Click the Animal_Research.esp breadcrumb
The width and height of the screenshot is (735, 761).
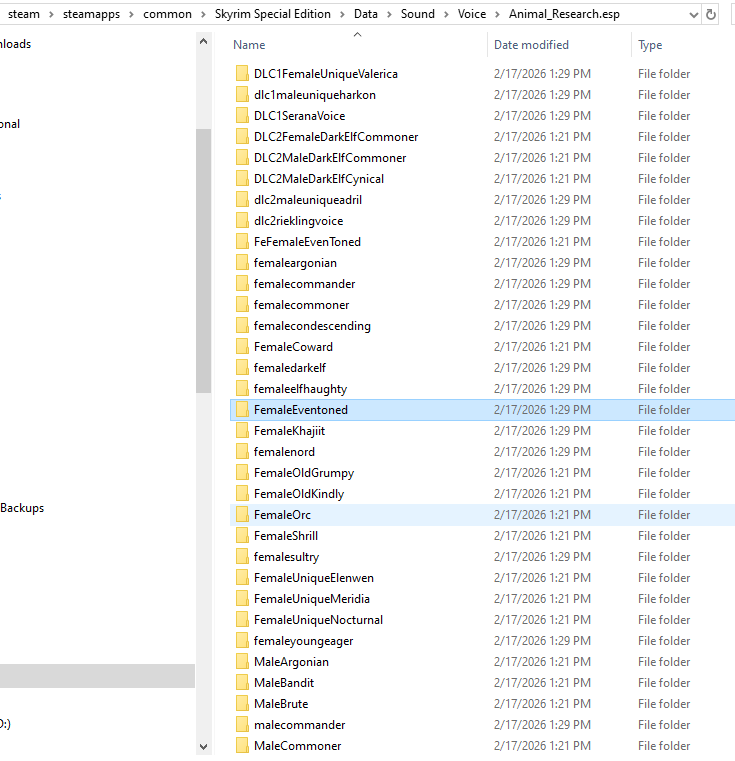(564, 14)
